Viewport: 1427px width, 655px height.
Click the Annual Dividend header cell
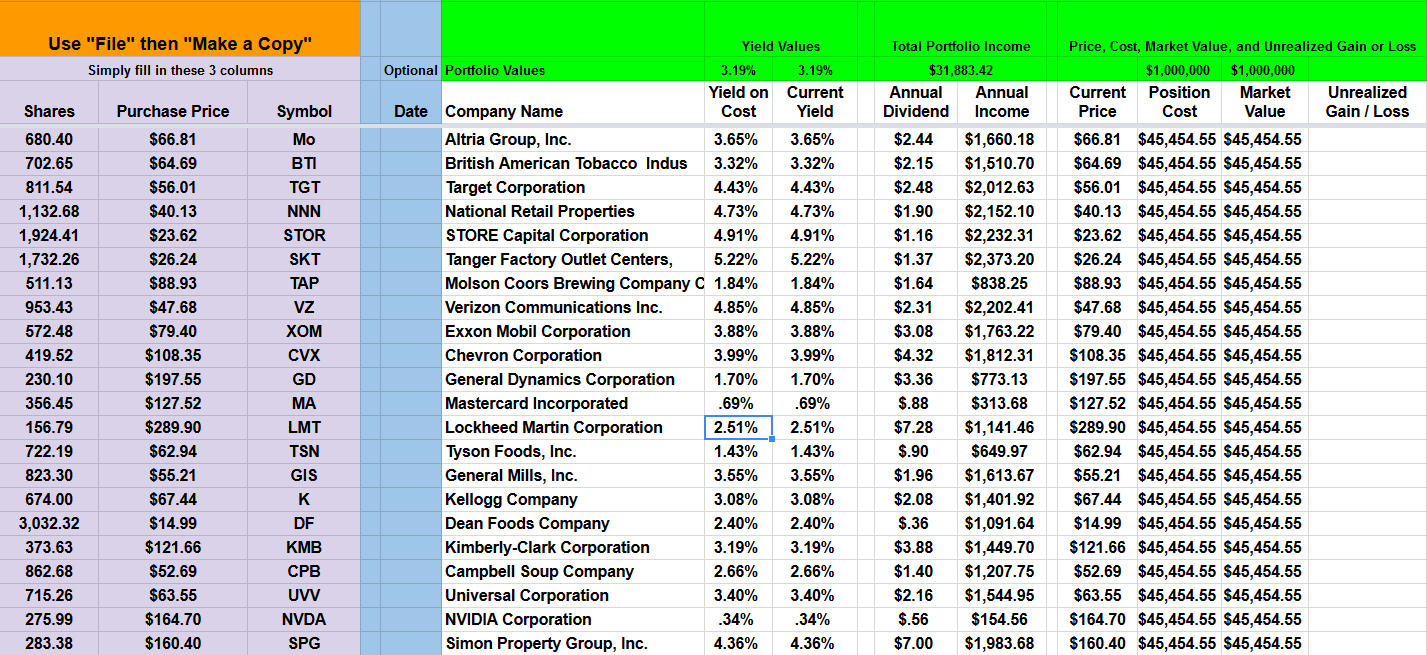tap(916, 102)
